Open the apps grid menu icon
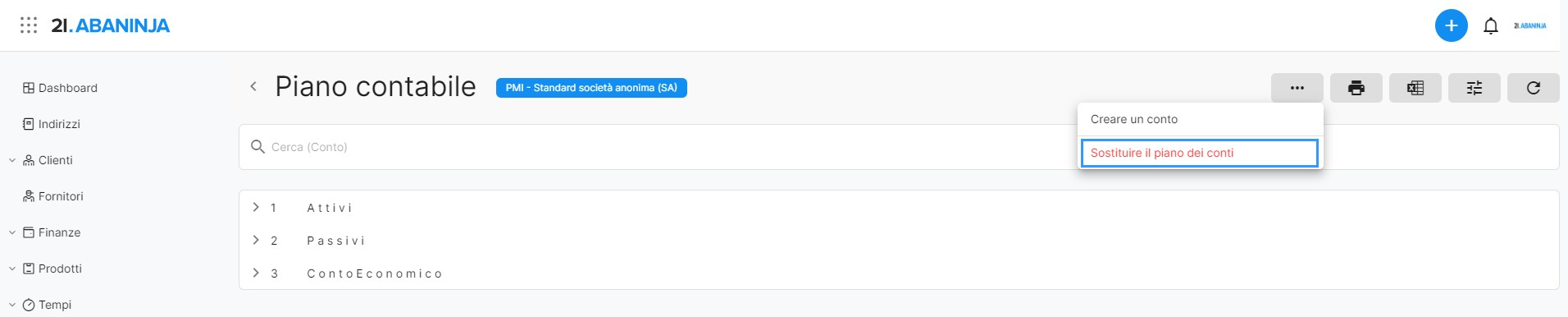Screen dimensions: 1568x317 (29, 25)
